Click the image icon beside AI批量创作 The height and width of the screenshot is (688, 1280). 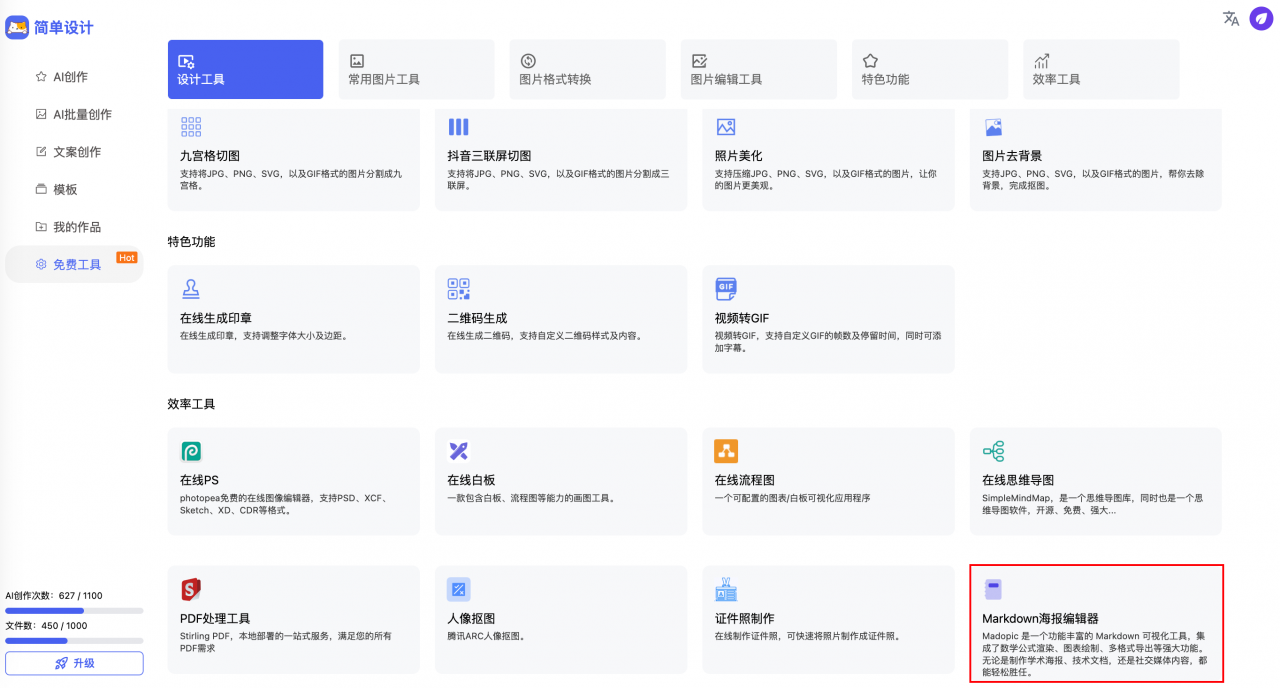pyautogui.click(x=41, y=114)
